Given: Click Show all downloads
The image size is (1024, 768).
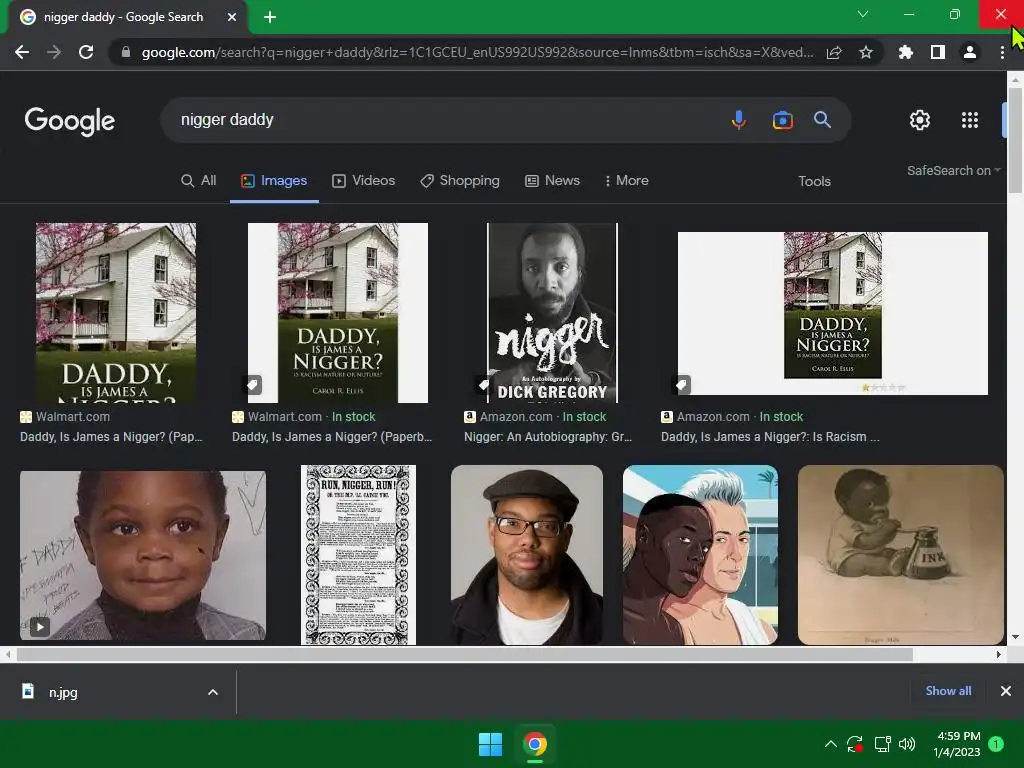Looking at the screenshot, I should (948, 691).
